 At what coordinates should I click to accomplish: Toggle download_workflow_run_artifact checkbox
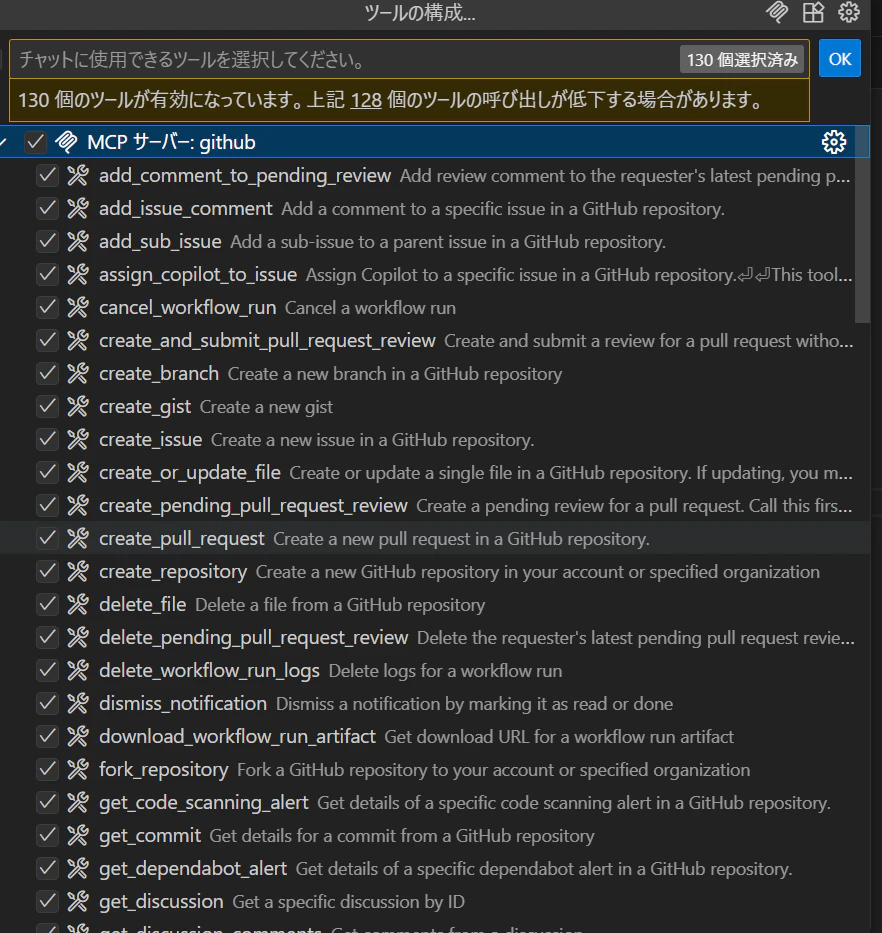47,737
